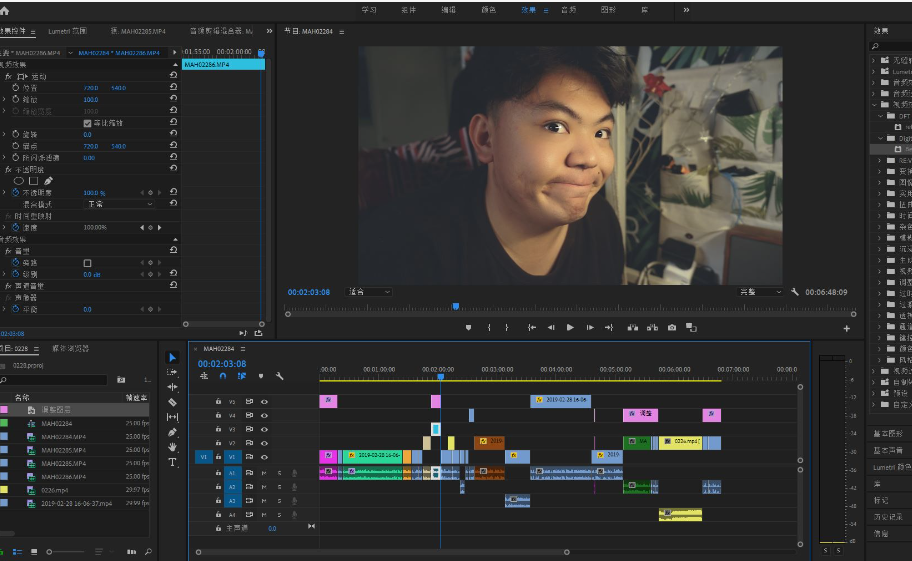Step forward one frame
The height and width of the screenshot is (561, 912).
point(590,328)
